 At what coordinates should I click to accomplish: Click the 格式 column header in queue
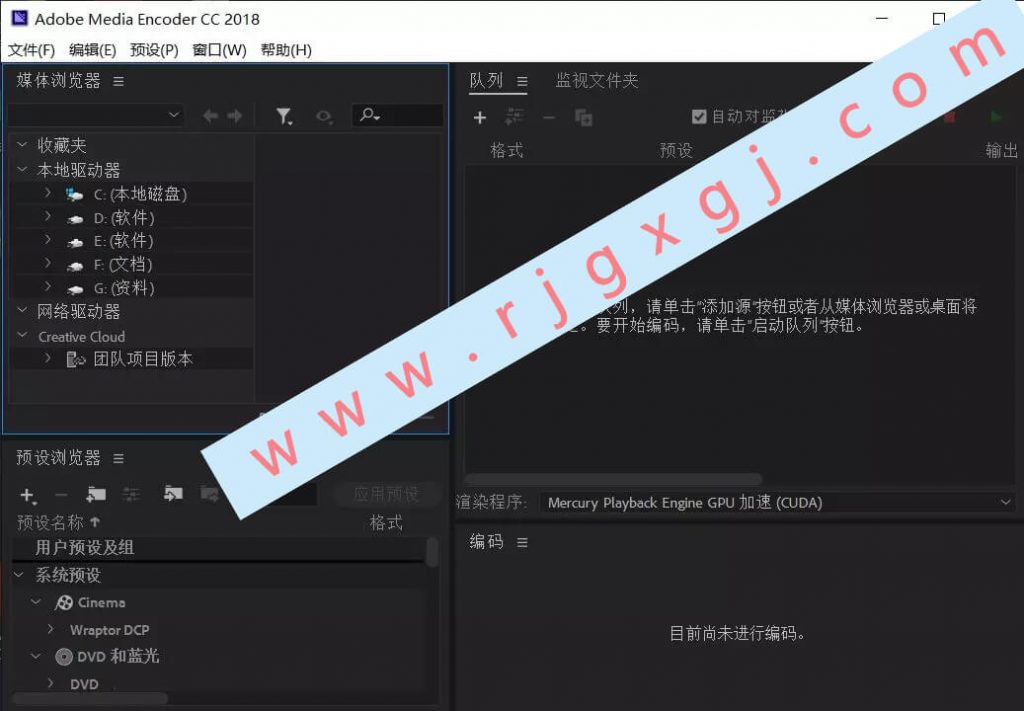[507, 151]
